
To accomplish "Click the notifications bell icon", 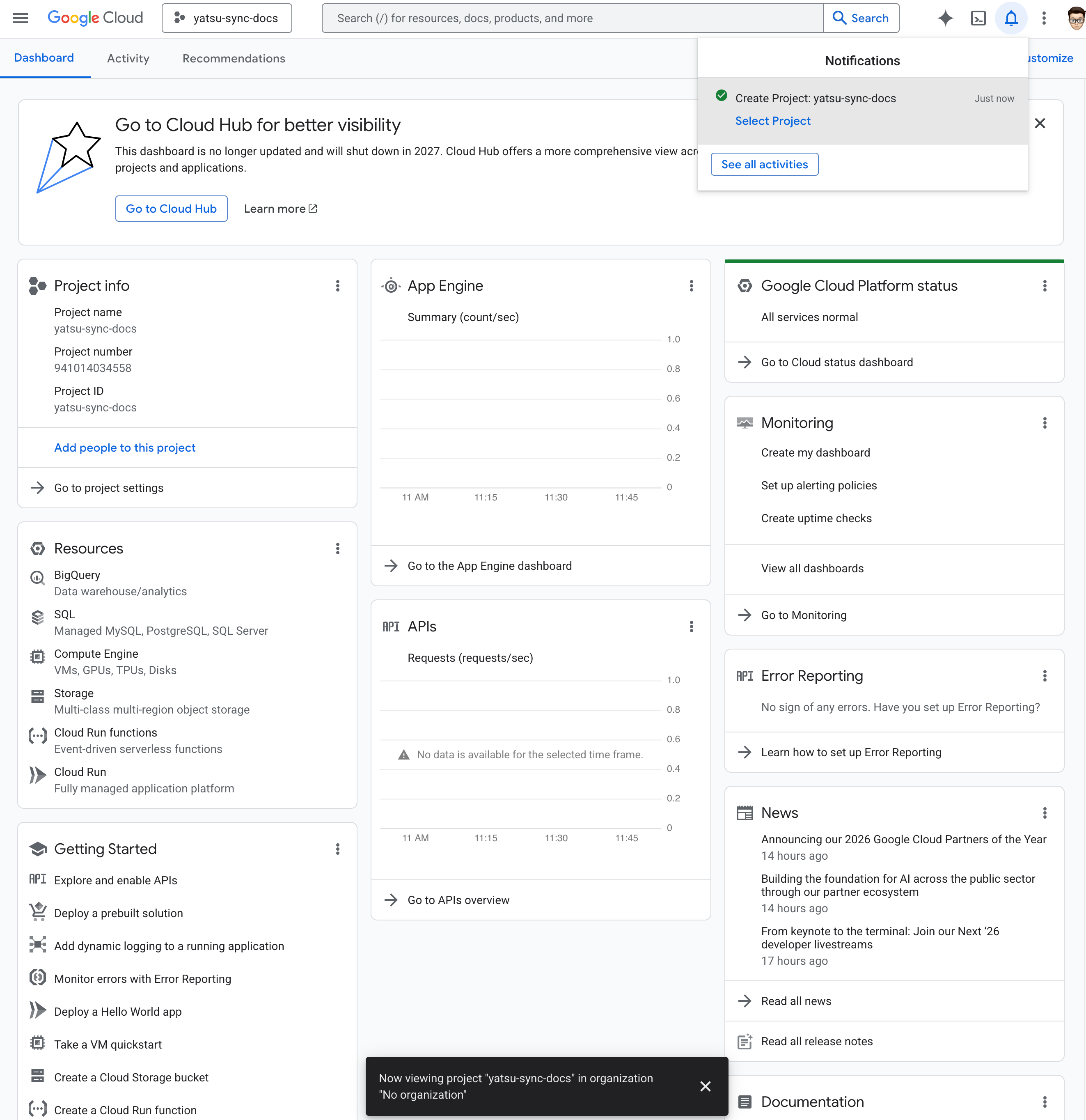I will (x=1010, y=18).
